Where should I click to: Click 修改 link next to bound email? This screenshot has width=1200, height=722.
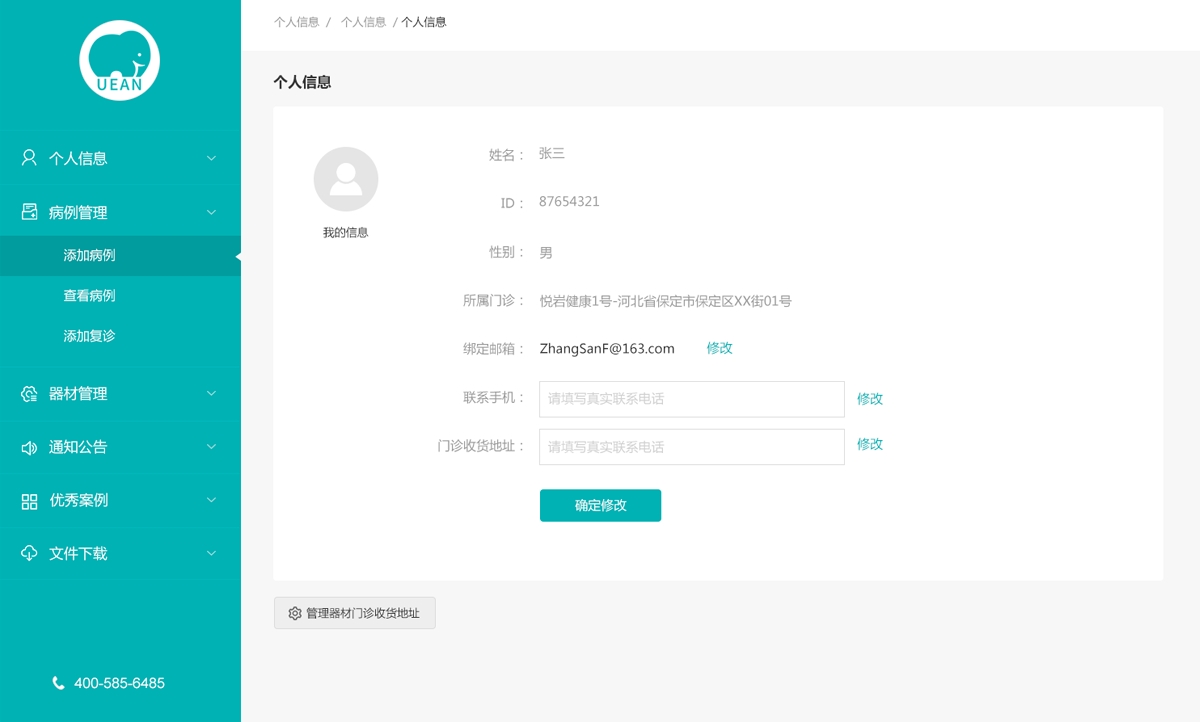pos(719,348)
